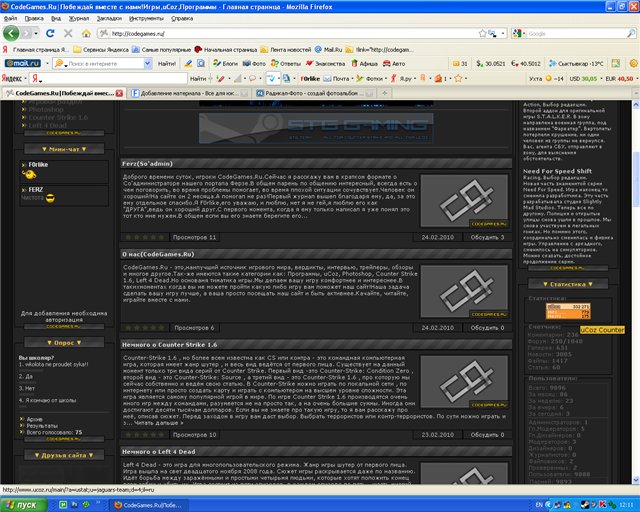Open the Яндекс logo dropdown arrow
This screenshot has width=640, height=512.
[x=25, y=78]
